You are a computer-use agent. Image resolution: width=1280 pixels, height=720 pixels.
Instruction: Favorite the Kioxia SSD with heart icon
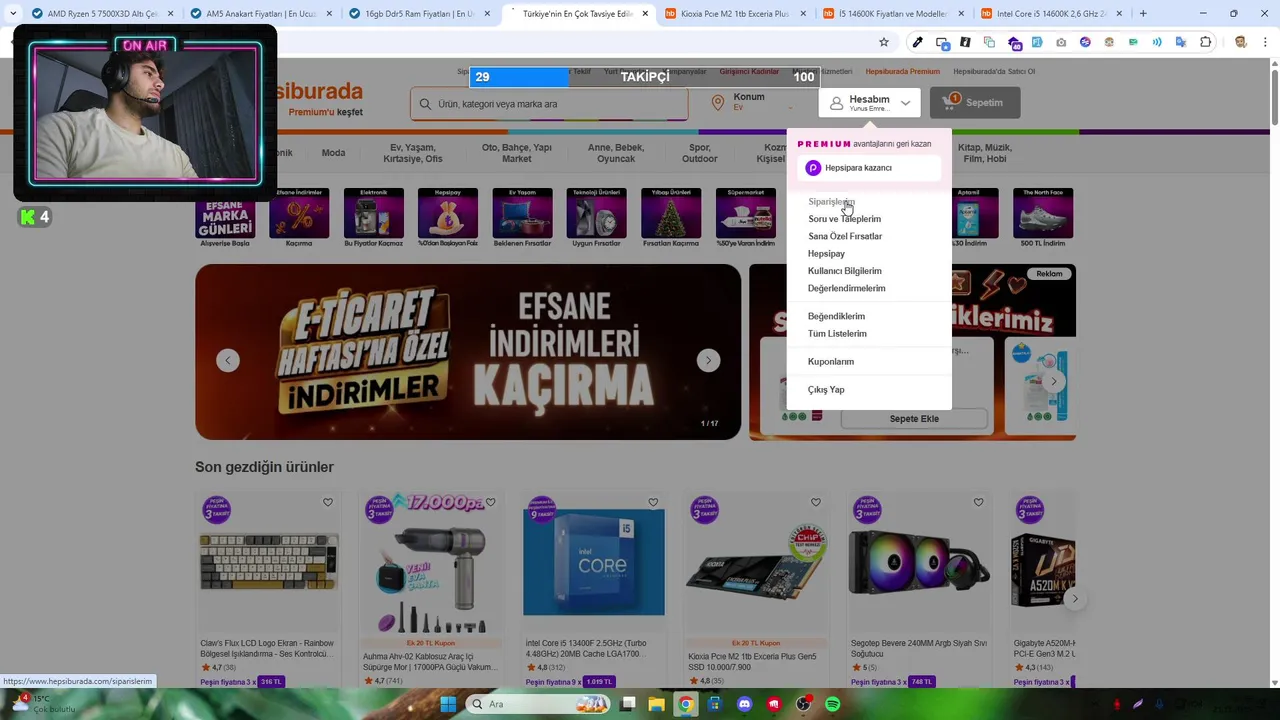816,502
